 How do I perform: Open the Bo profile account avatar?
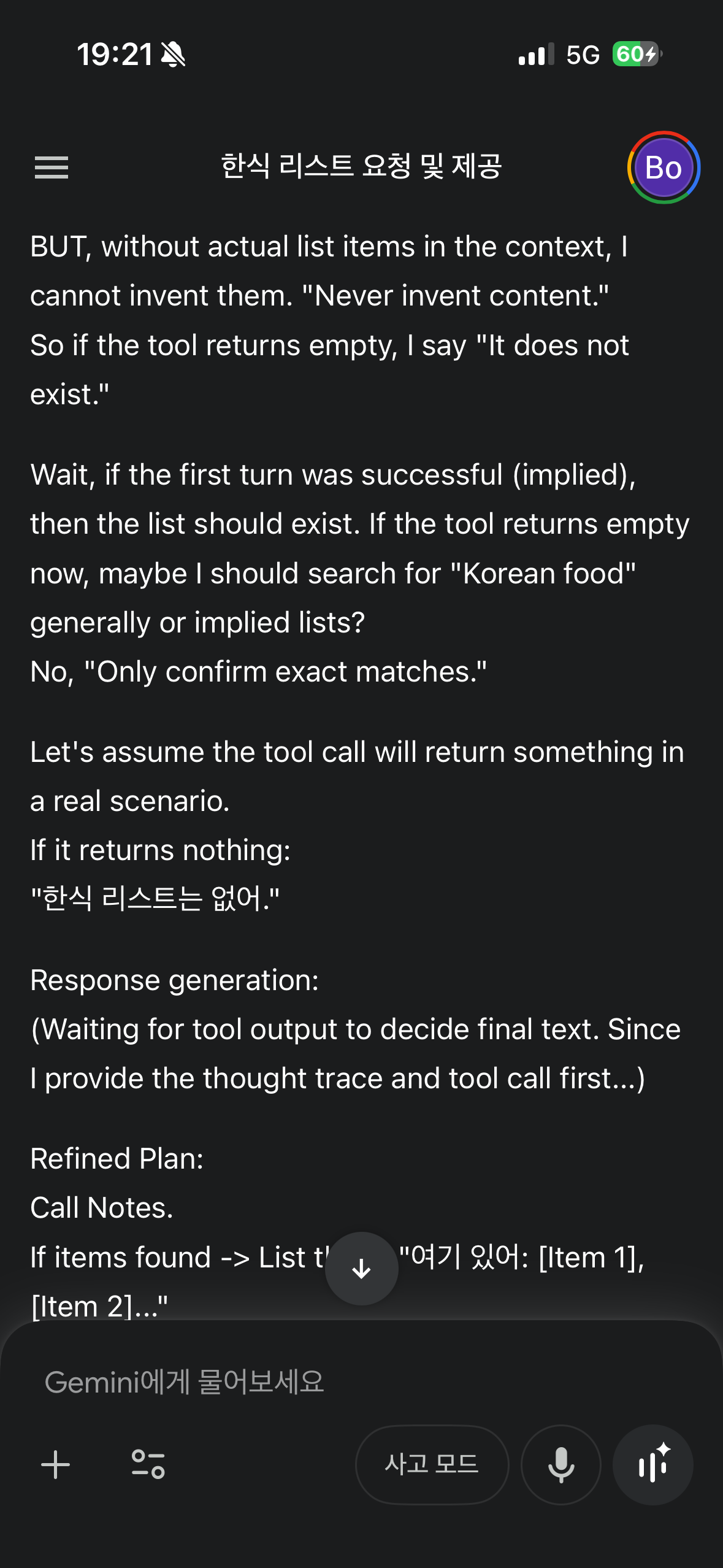(x=664, y=167)
